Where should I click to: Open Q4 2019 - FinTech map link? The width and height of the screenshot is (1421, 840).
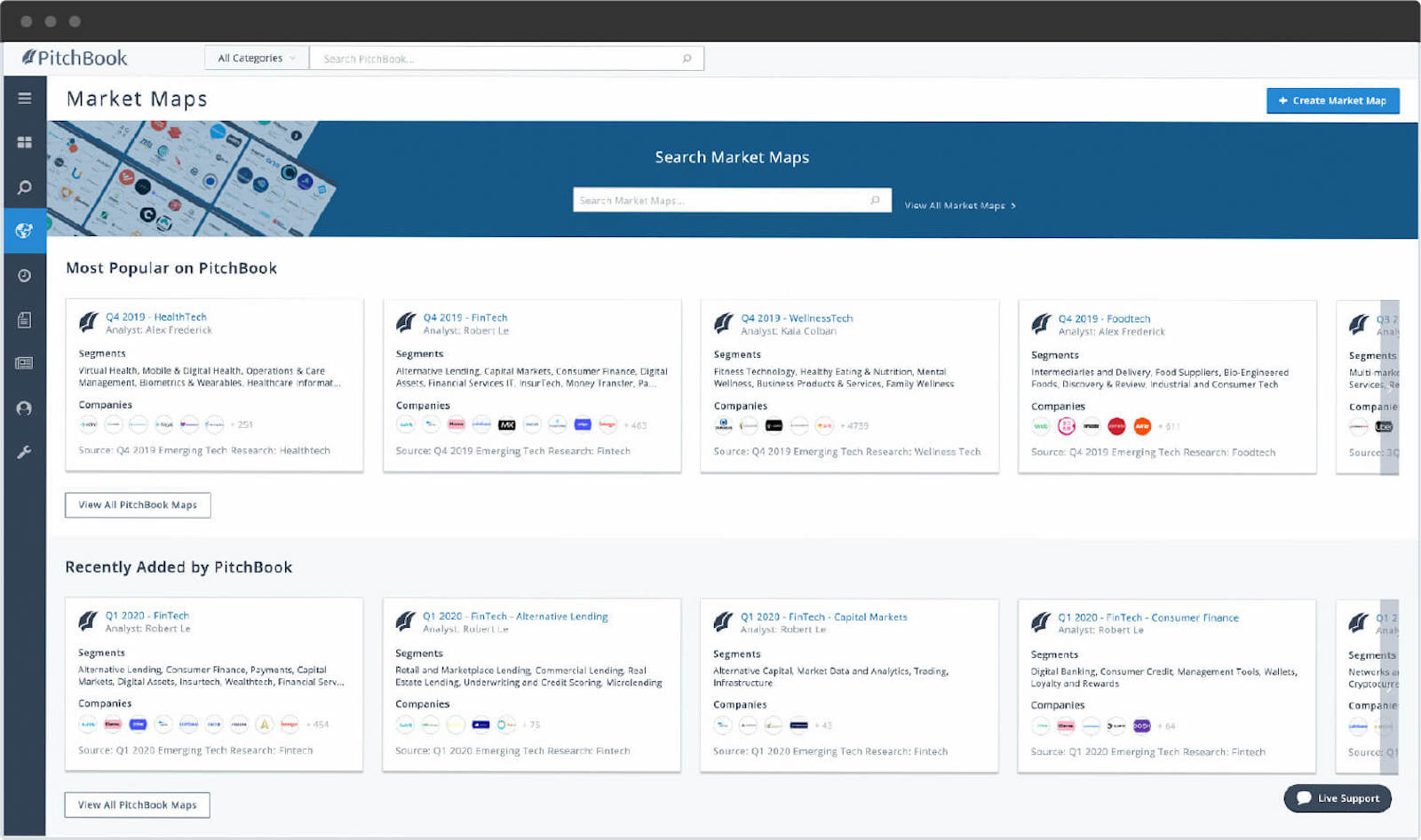click(x=465, y=318)
